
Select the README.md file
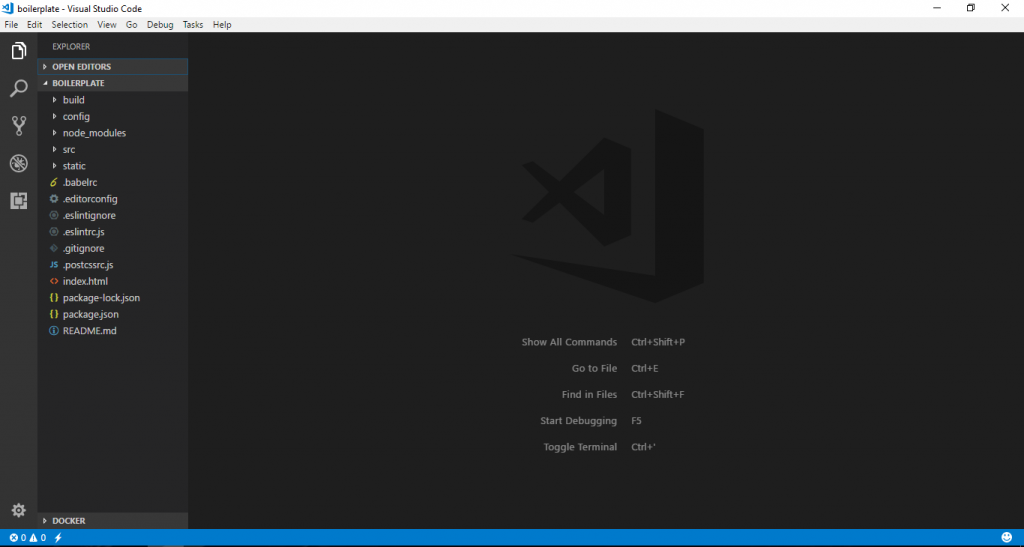click(89, 331)
